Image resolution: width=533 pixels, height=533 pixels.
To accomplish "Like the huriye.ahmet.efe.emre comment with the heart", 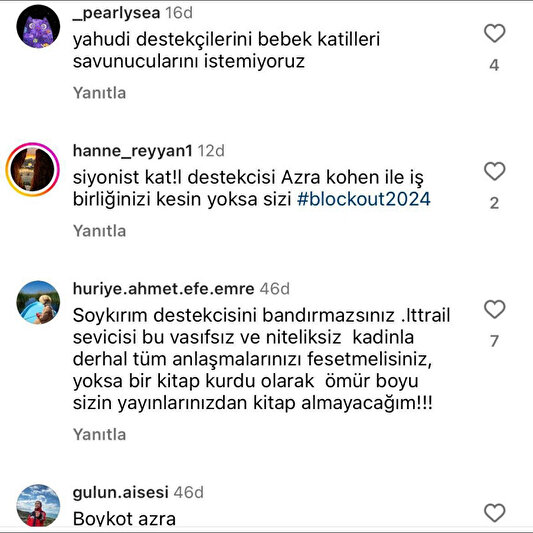I will (x=495, y=309).
